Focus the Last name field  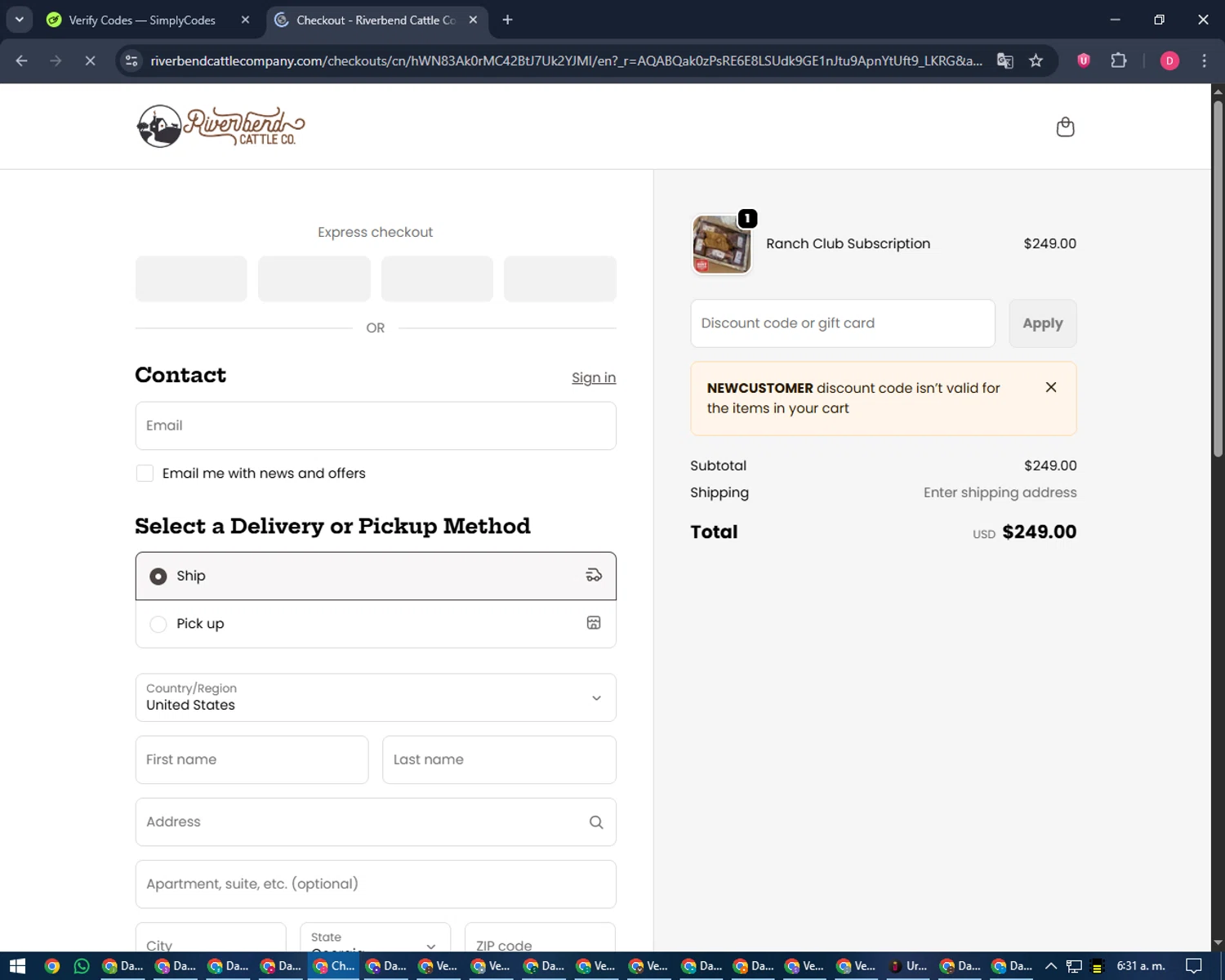(499, 759)
